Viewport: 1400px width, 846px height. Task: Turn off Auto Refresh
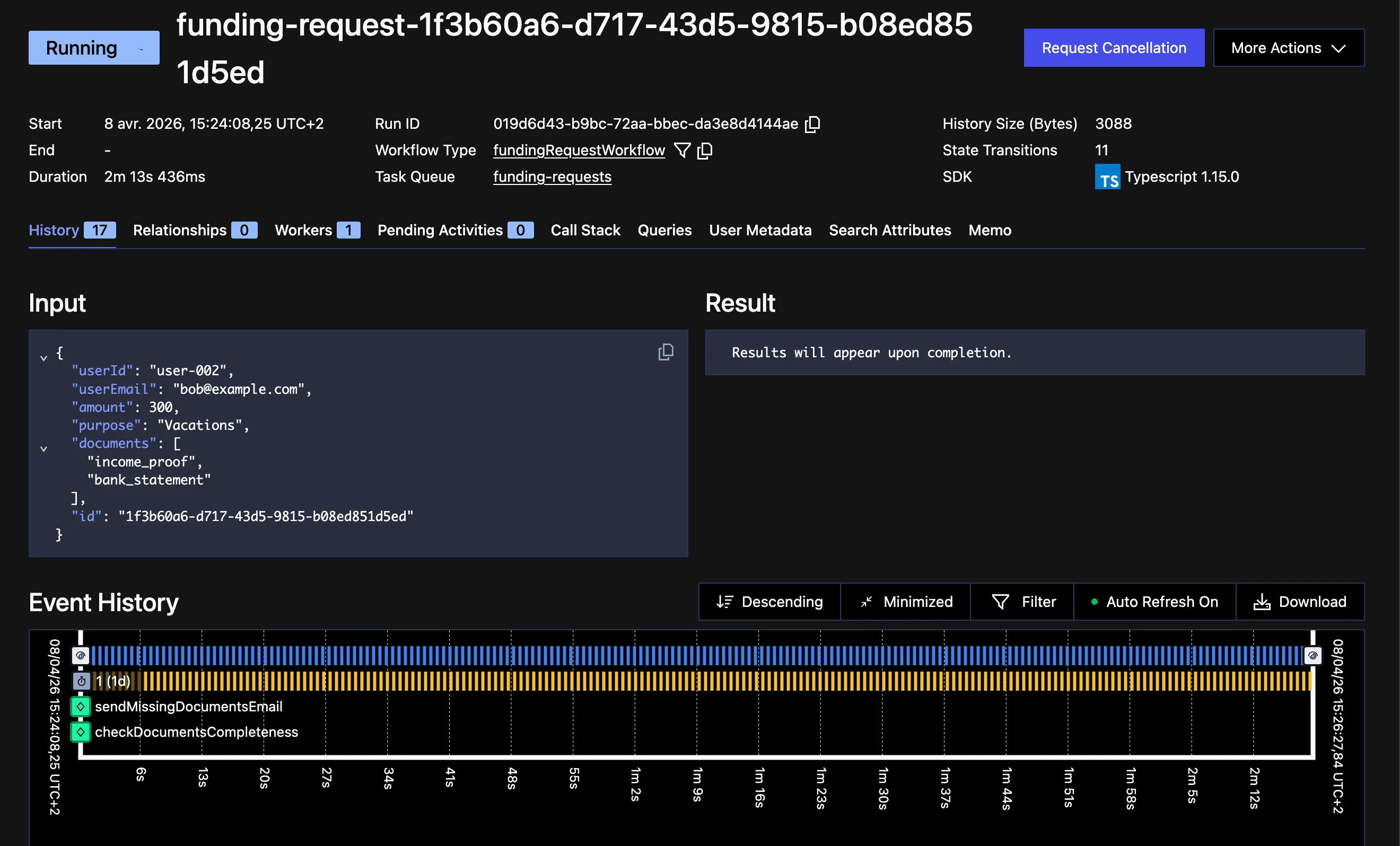pyautogui.click(x=1154, y=601)
